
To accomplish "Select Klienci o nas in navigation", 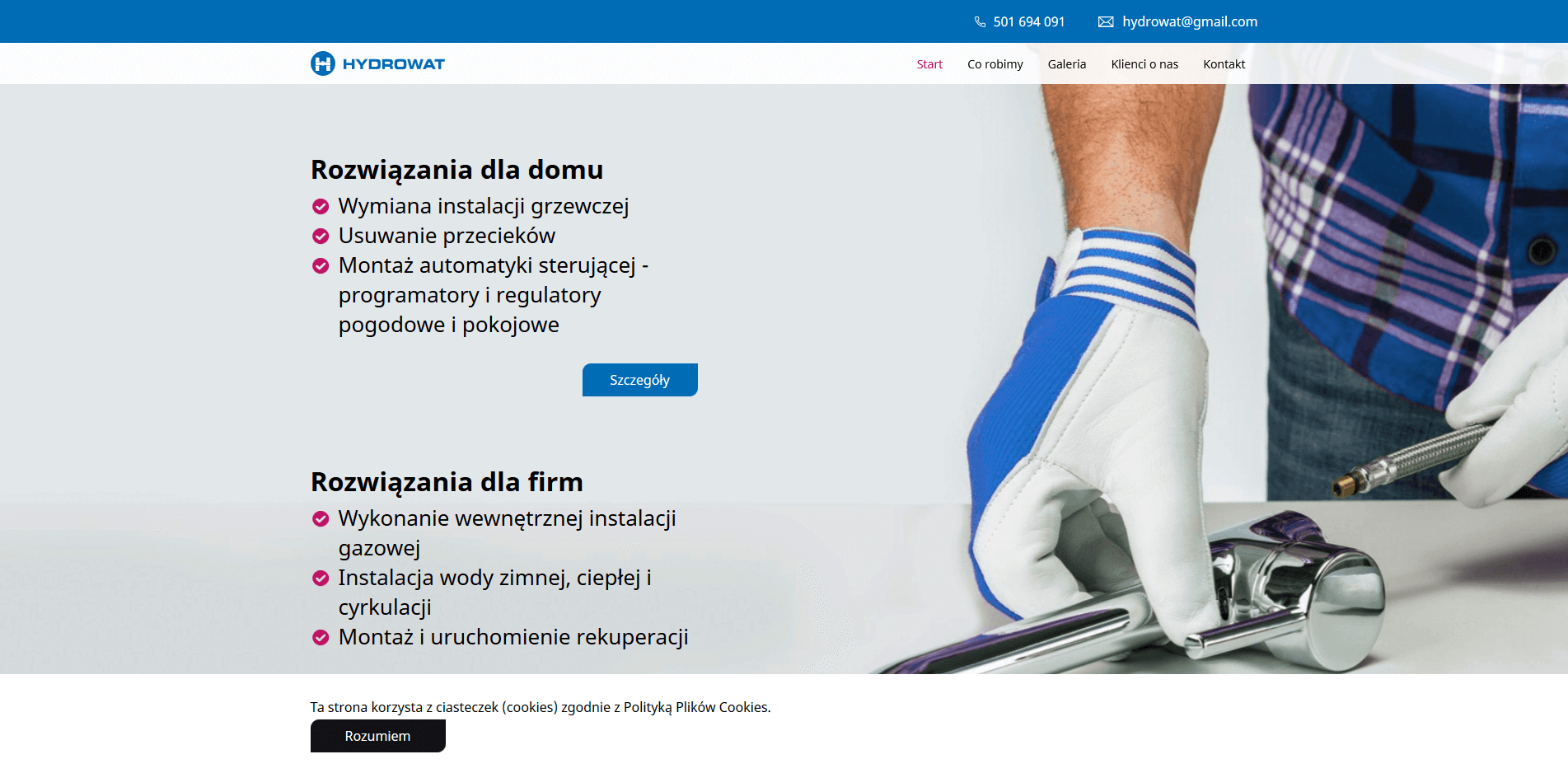I will click(1144, 64).
